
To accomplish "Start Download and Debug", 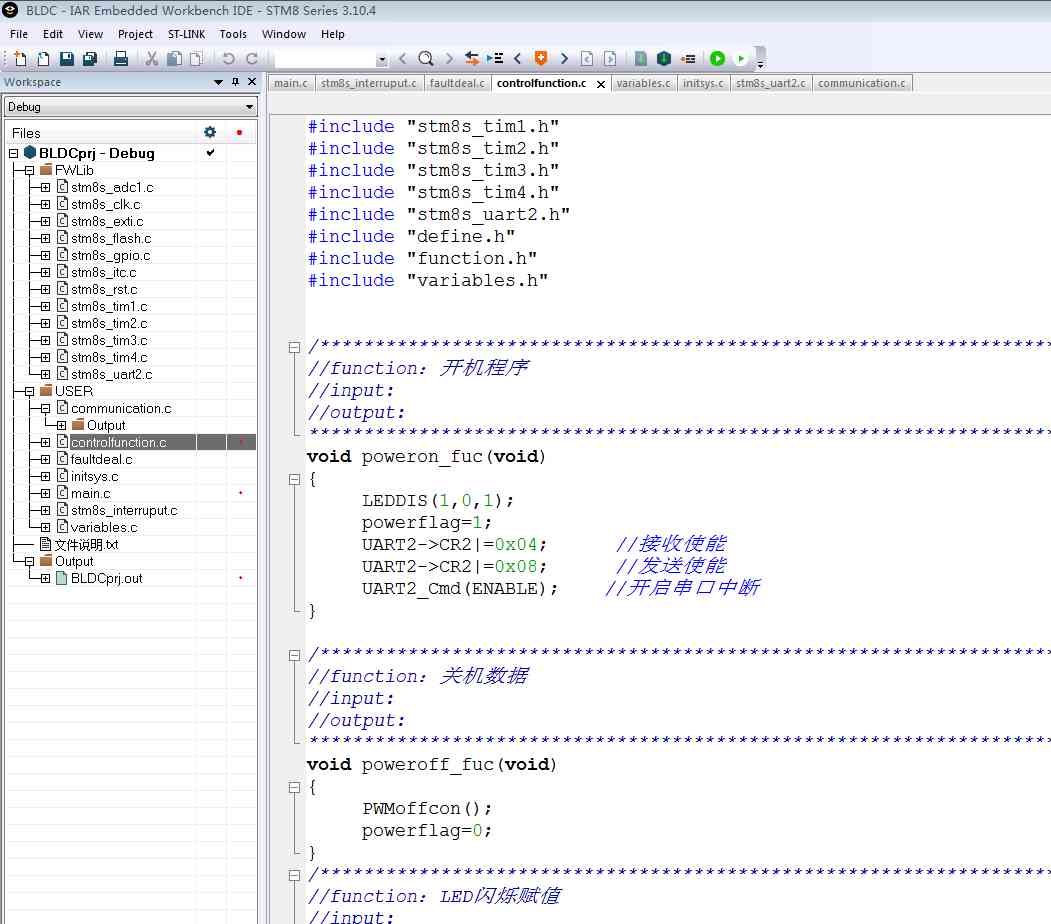I will [717, 59].
